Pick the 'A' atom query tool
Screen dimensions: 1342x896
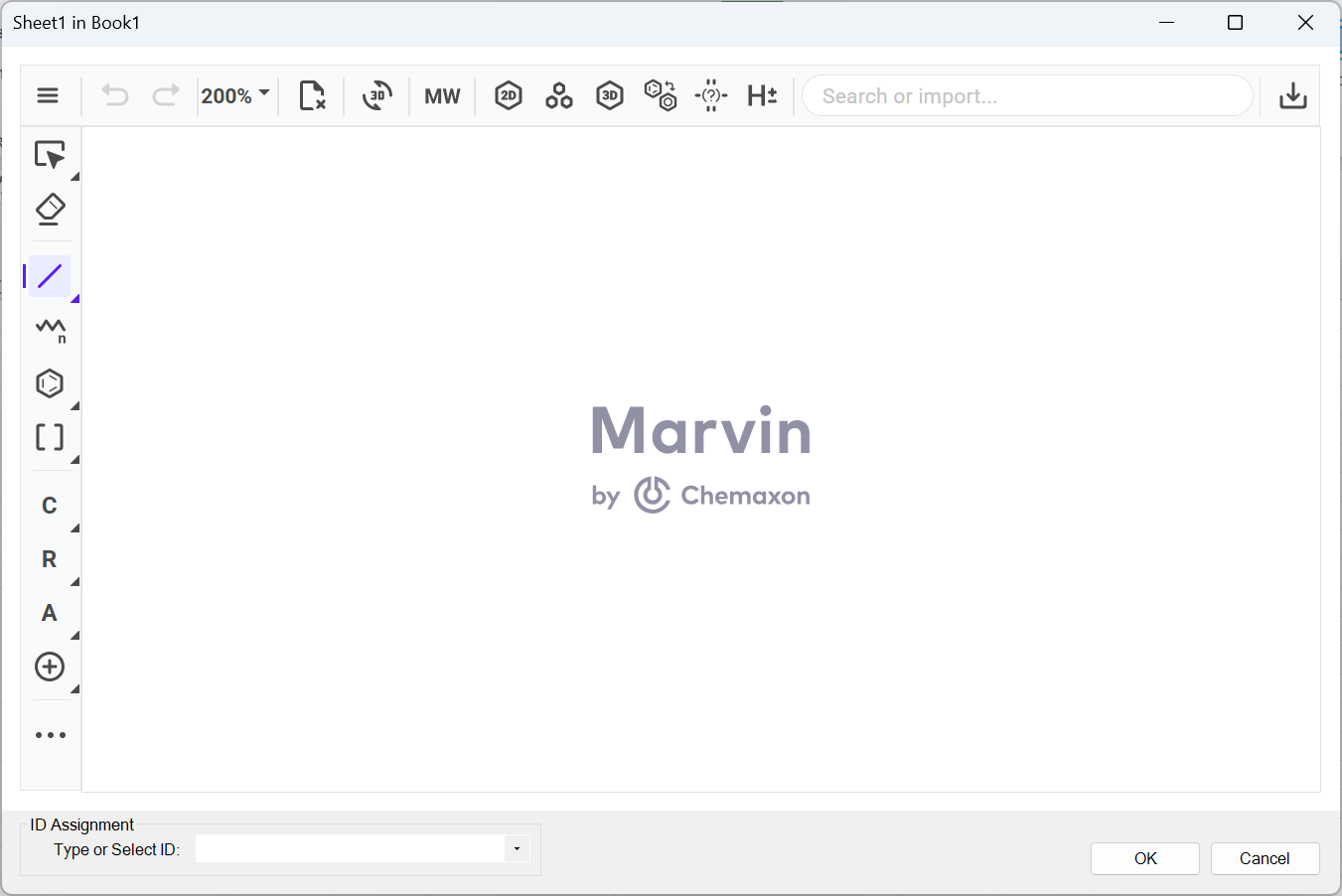click(x=50, y=613)
